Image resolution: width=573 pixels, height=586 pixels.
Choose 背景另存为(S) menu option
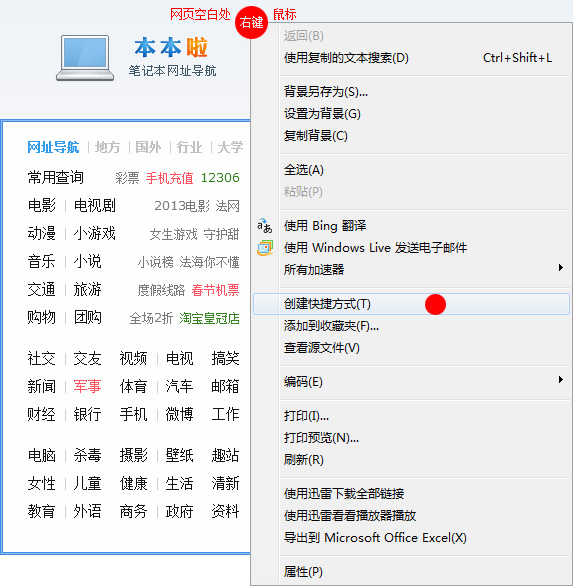(411, 92)
